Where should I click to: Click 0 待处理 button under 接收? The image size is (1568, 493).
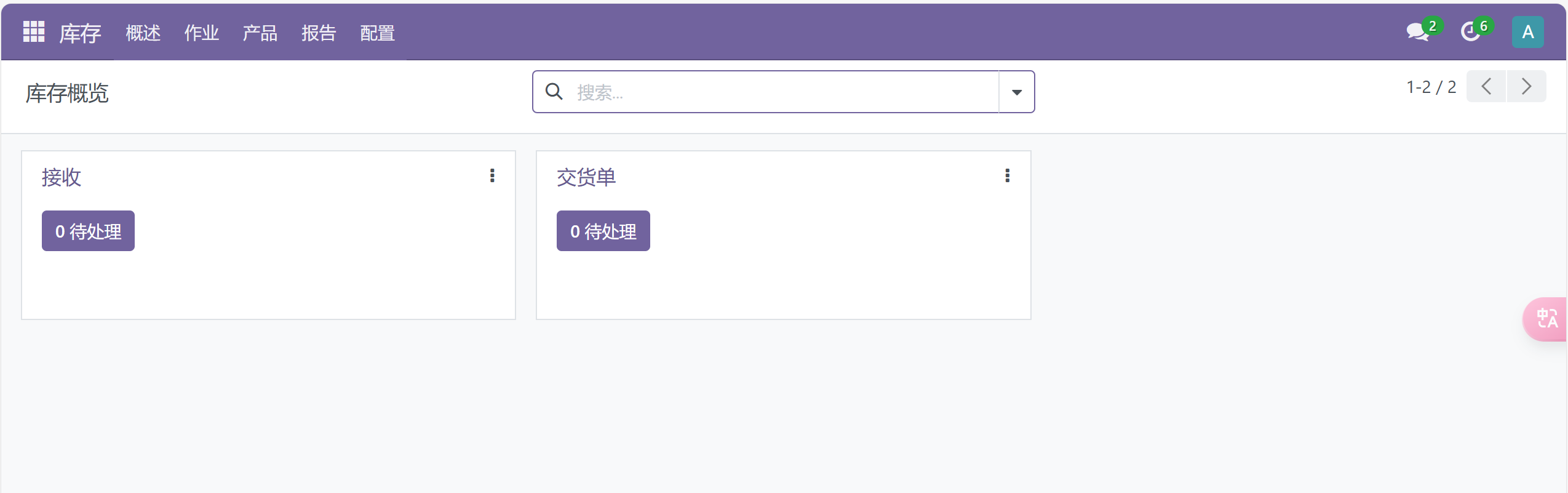(88, 231)
